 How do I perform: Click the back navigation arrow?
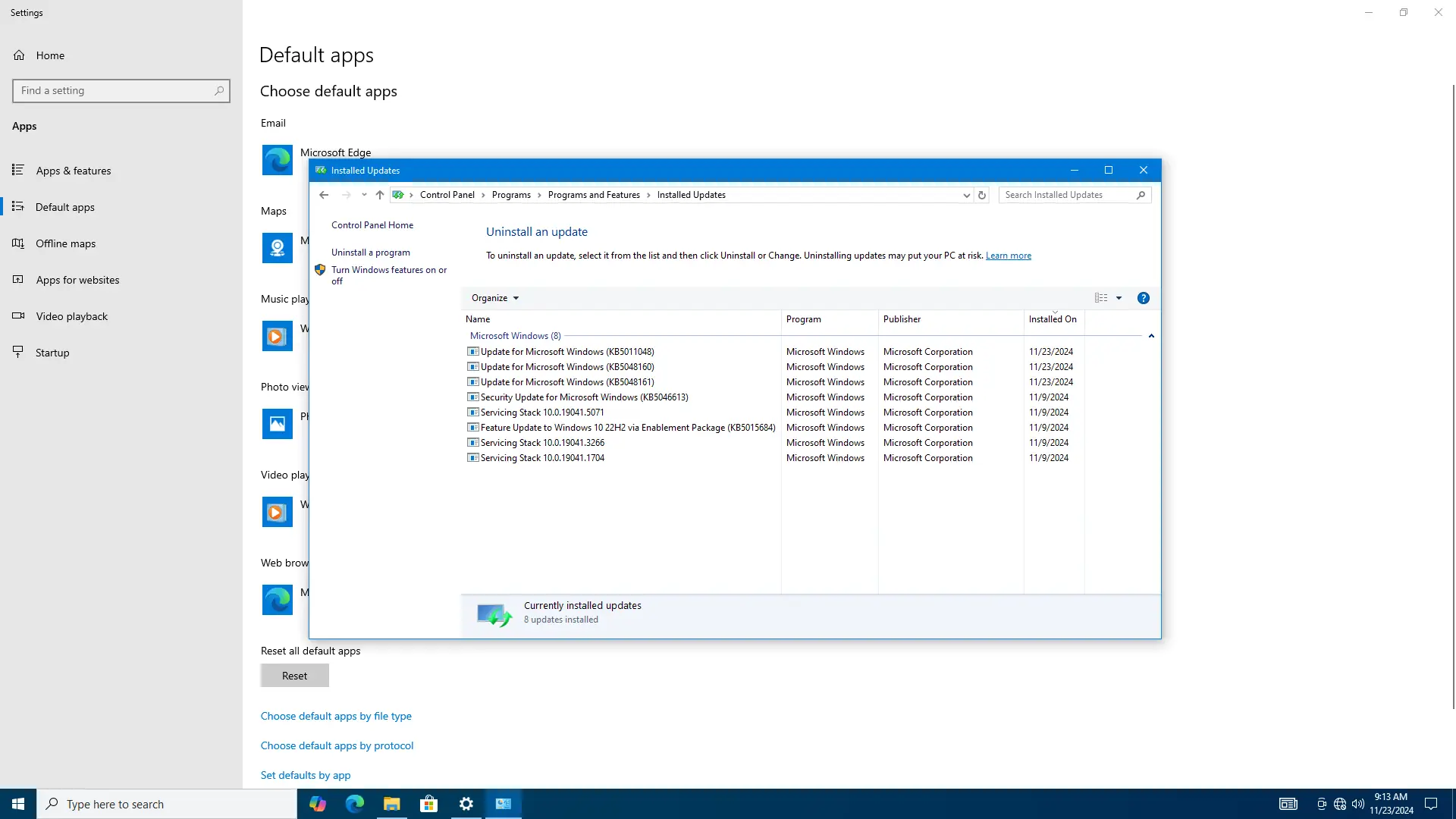[324, 195]
